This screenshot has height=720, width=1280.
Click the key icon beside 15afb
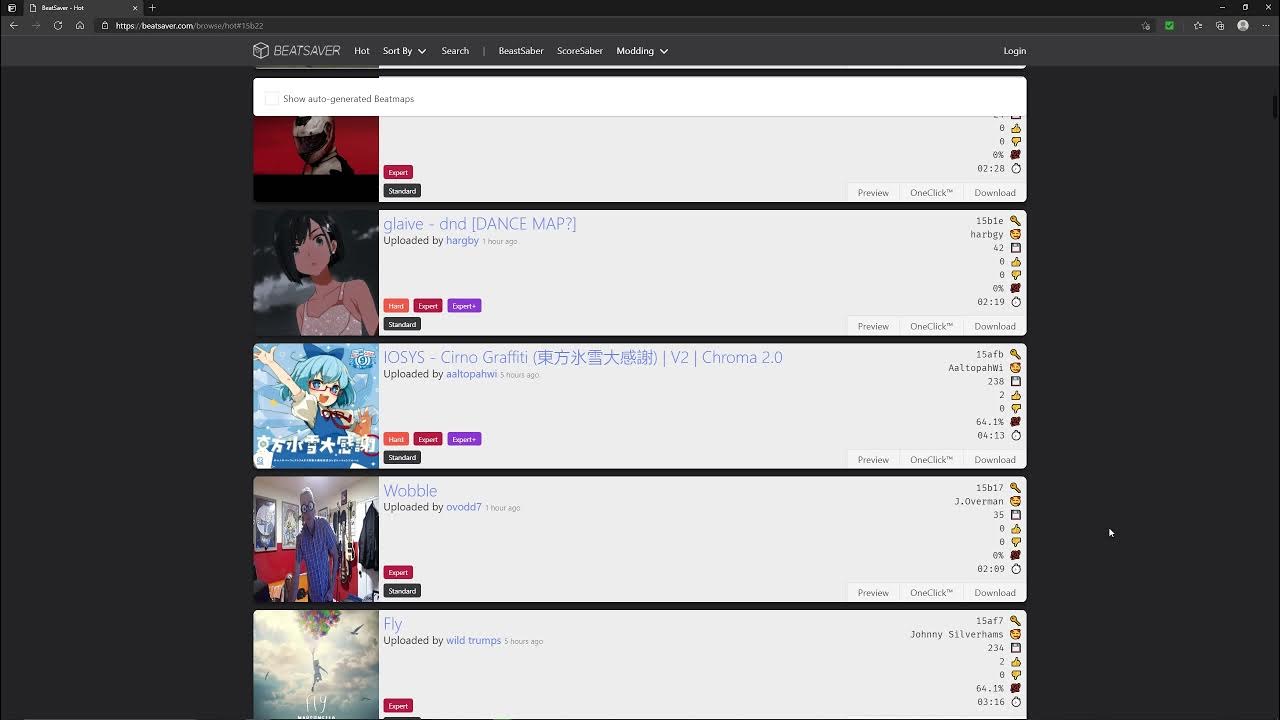pos(1015,354)
